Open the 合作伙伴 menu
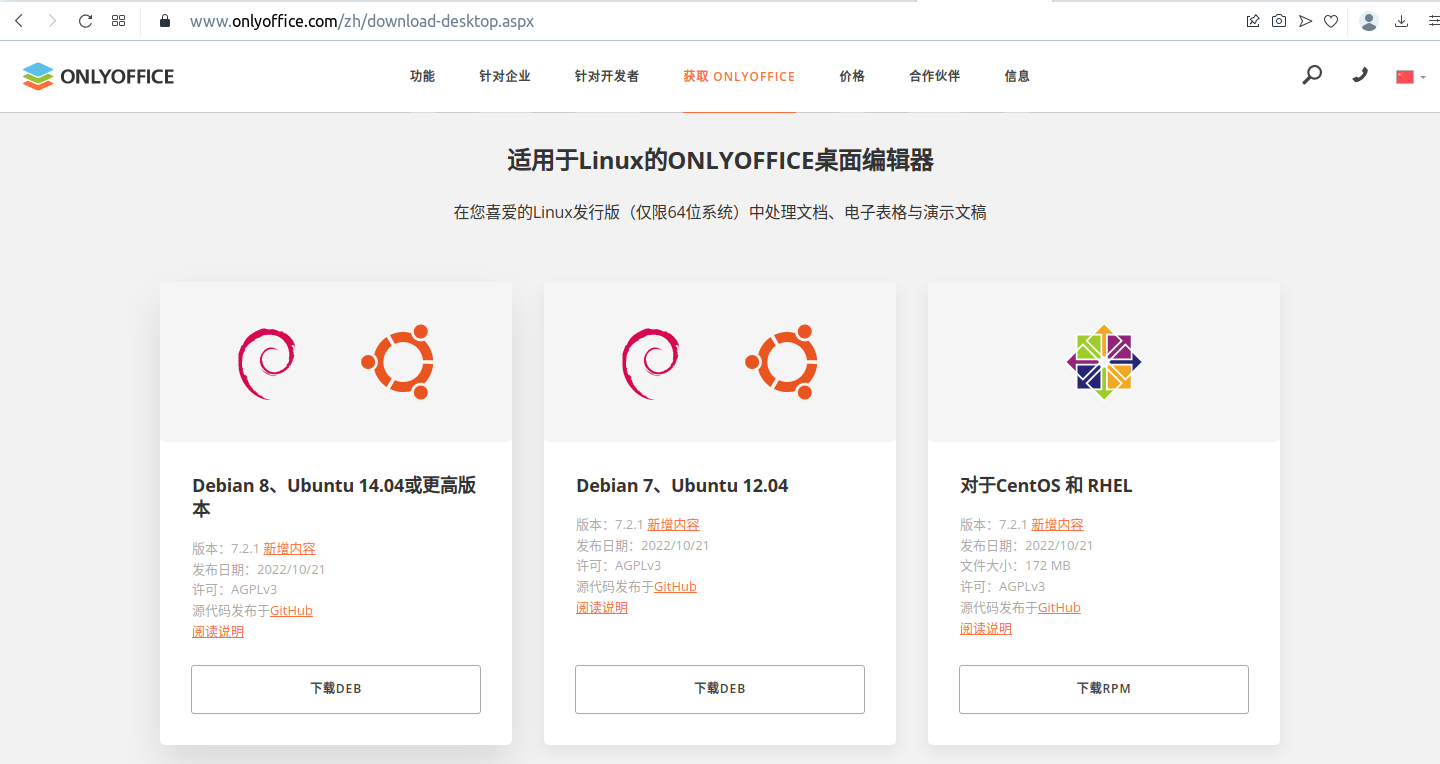Image resolution: width=1440 pixels, height=764 pixels. 934,76
